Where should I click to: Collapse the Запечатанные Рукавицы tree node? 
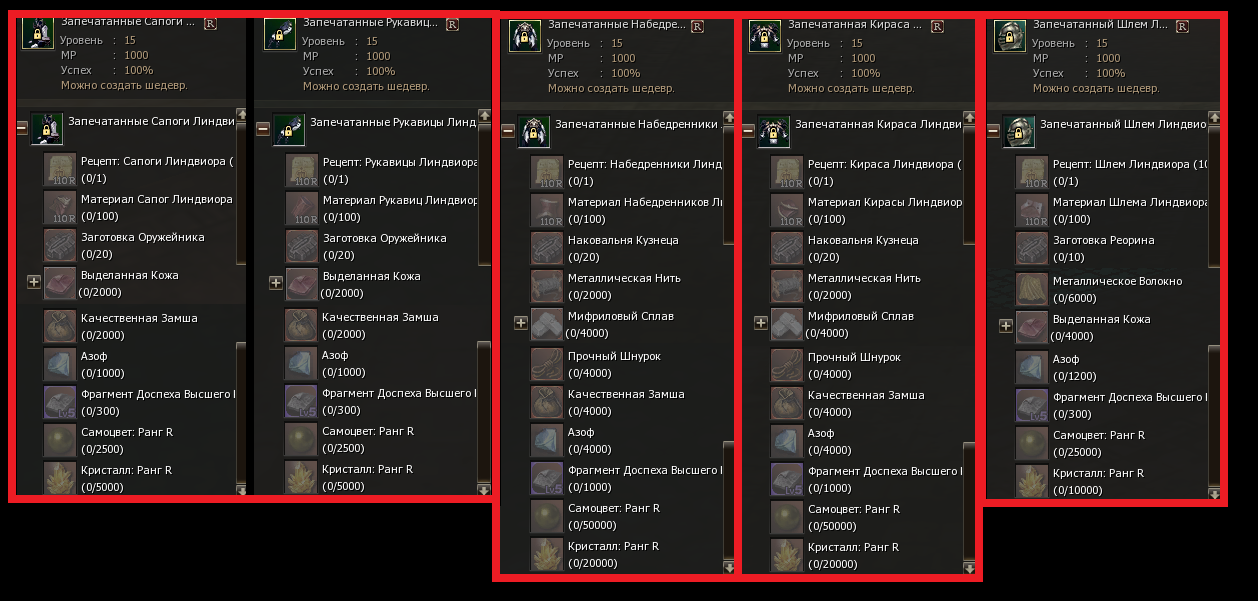(x=263, y=129)
